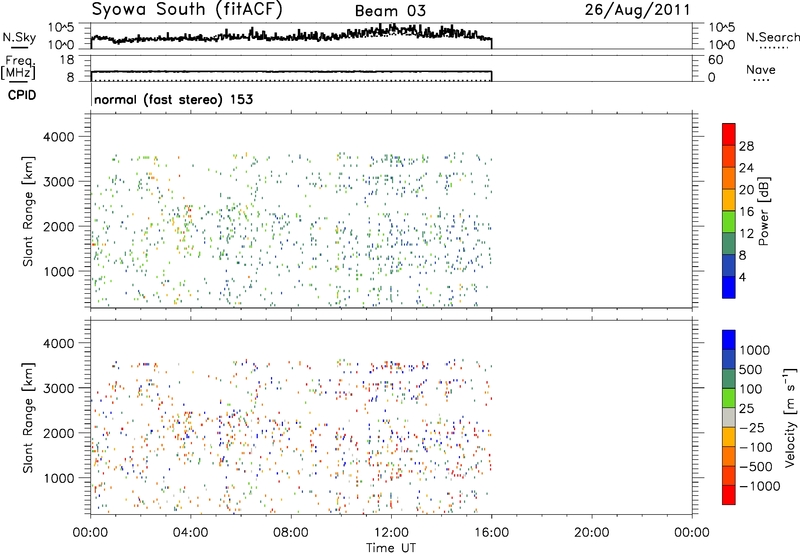Click the "08:00" time axis label
This screenshot has width=800, height=554.
point(291,533)
